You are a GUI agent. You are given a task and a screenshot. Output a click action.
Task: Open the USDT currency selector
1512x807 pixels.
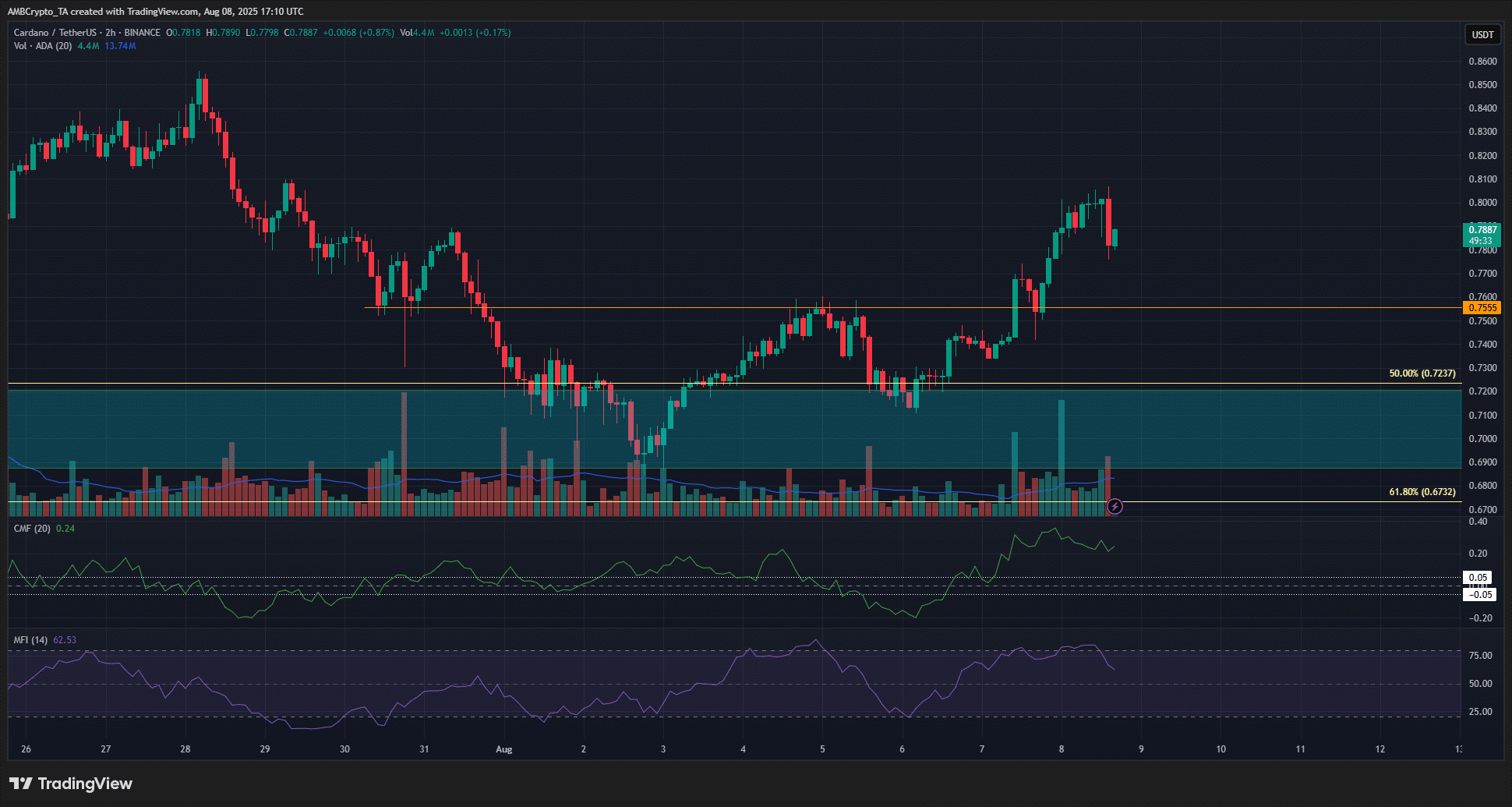point(1482,34)
